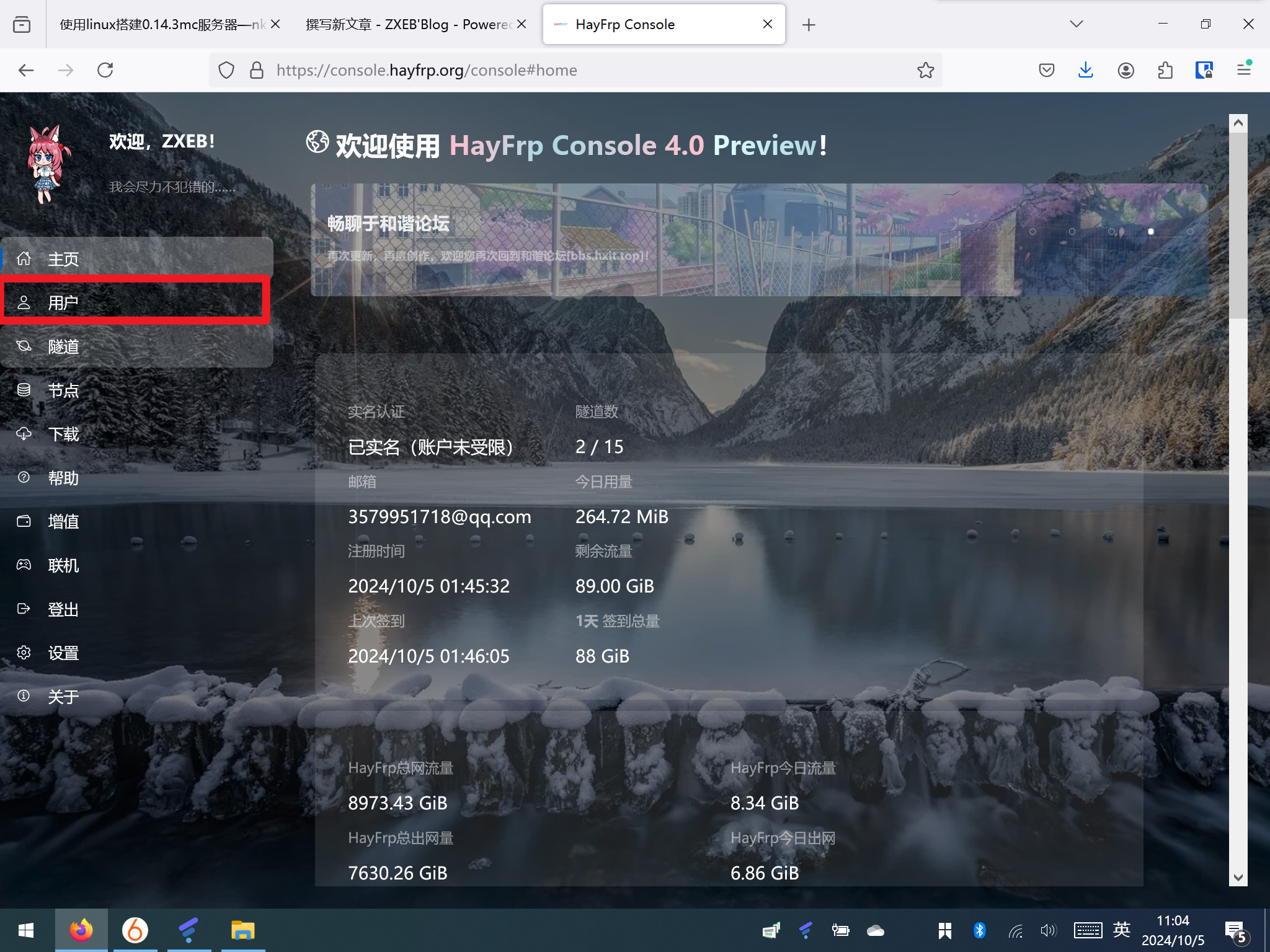Click the database icon beside 节点
This screenshot has width=1270, height=952.
(24, 390)
